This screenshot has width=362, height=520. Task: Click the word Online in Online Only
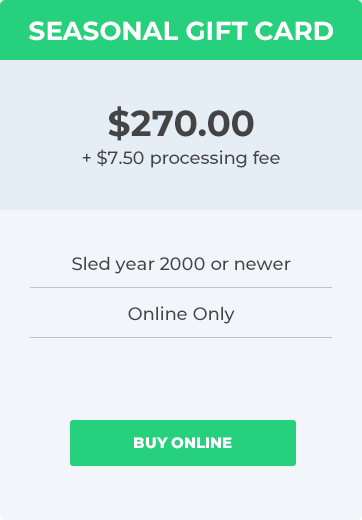point(157,314)
